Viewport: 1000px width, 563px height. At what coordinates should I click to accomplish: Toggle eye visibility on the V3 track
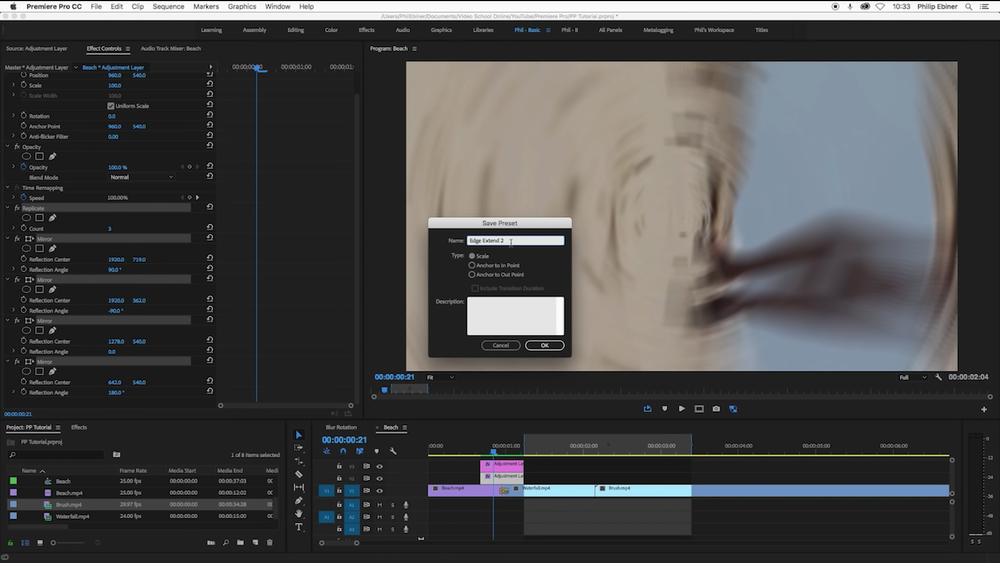(x=379, y=466)
